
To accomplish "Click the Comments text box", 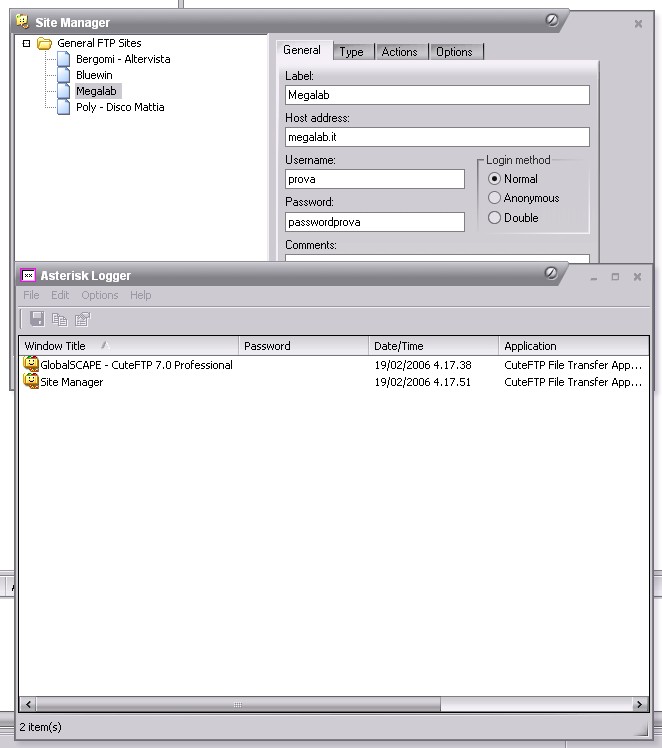I will tap(437, 258).
